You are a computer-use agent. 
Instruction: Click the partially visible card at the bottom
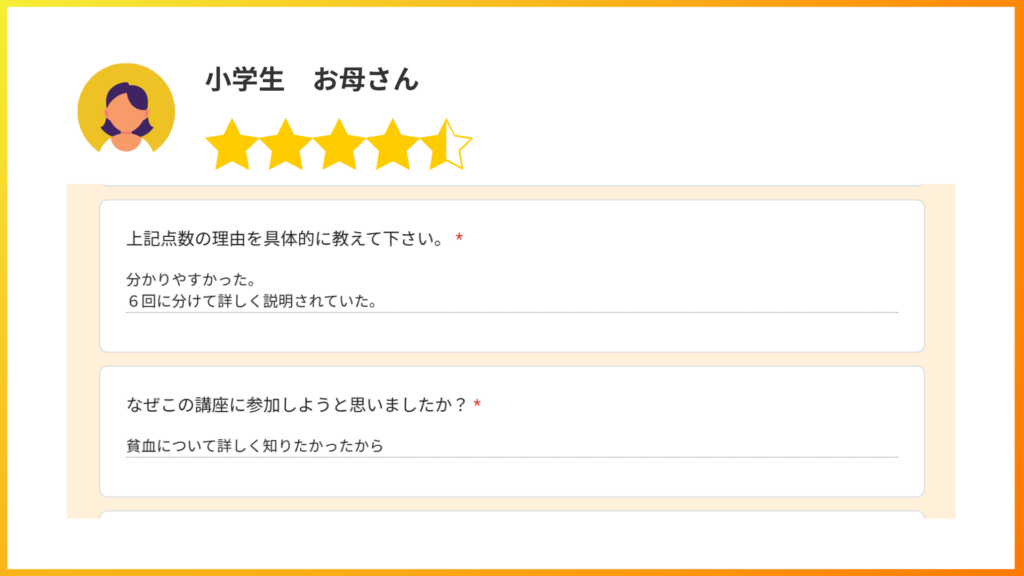coord(512,515)
